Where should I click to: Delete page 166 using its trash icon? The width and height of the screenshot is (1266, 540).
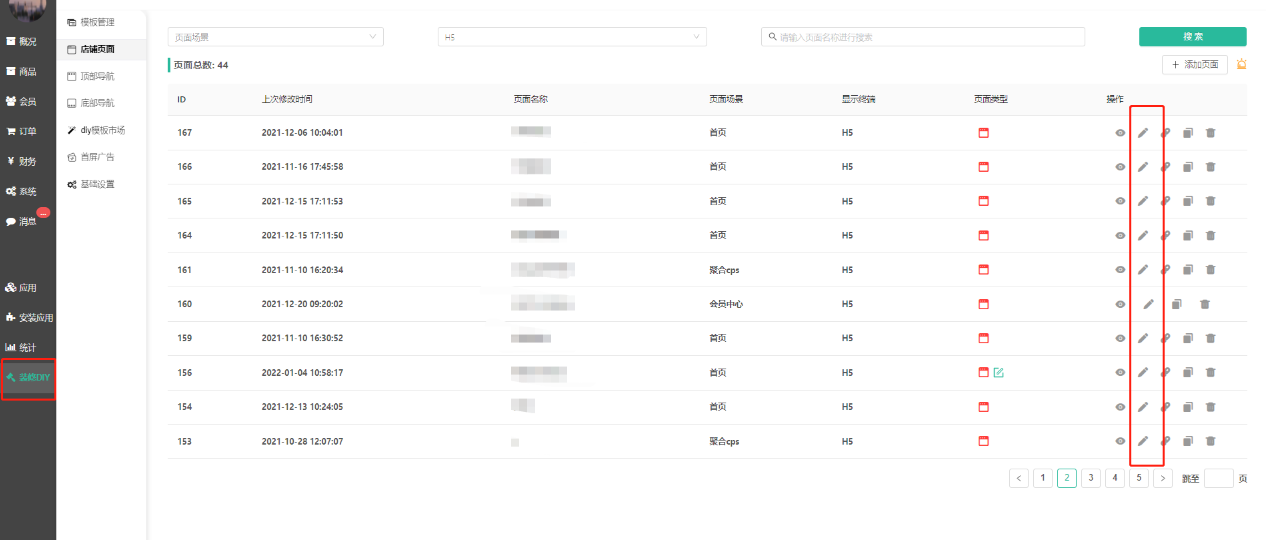click(x=1210, y=167)
